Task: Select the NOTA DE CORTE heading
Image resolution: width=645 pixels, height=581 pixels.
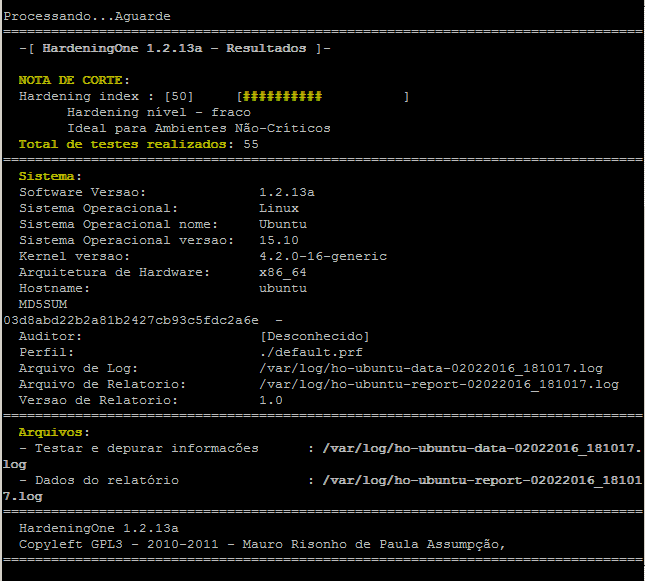Action: pos(74,80)
